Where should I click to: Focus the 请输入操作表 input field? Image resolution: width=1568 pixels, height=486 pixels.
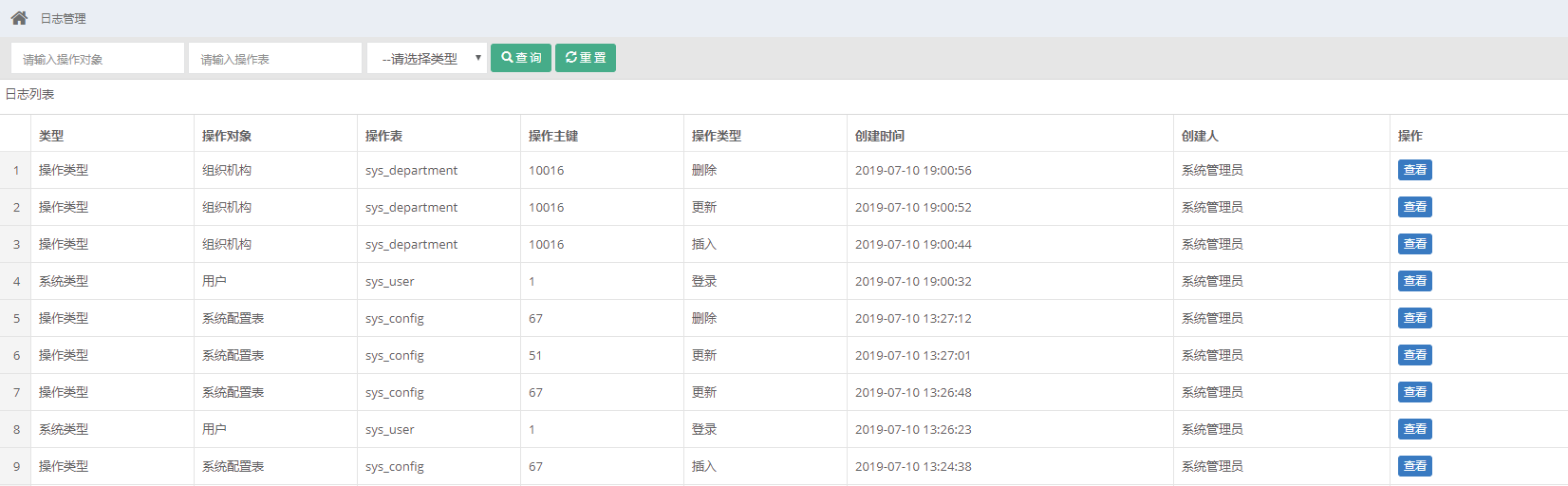click(275, 58)
